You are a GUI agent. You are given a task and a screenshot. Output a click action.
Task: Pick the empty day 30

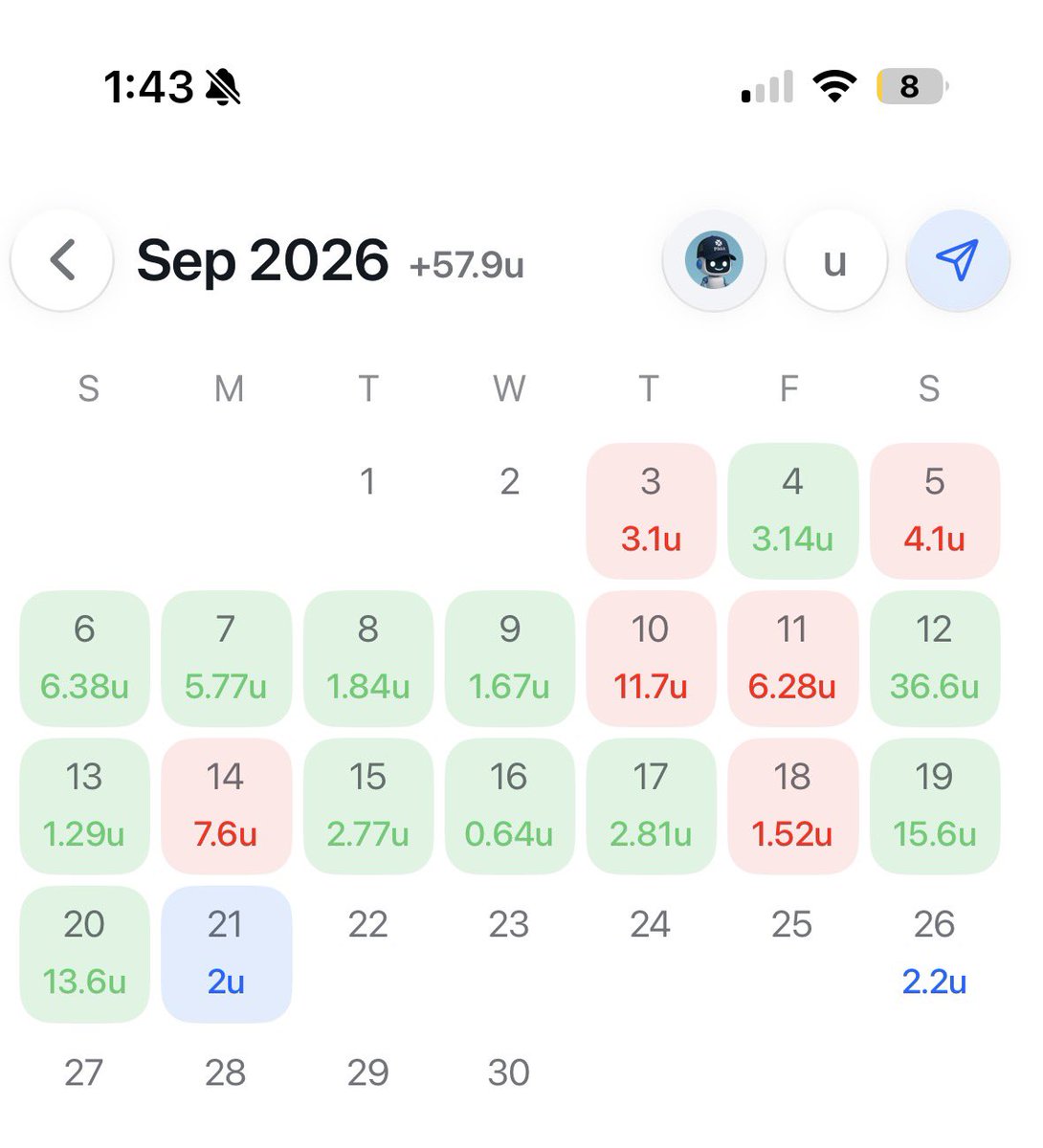[x=509, y=1072]
